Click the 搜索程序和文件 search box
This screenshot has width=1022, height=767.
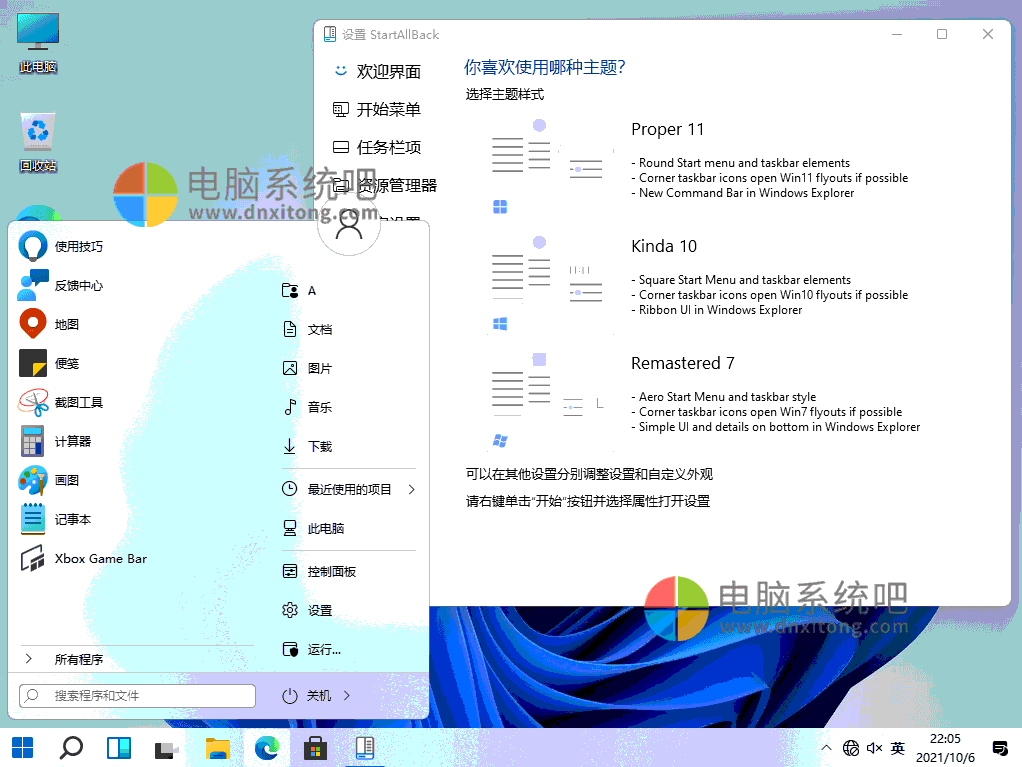[x=138, y=696]
